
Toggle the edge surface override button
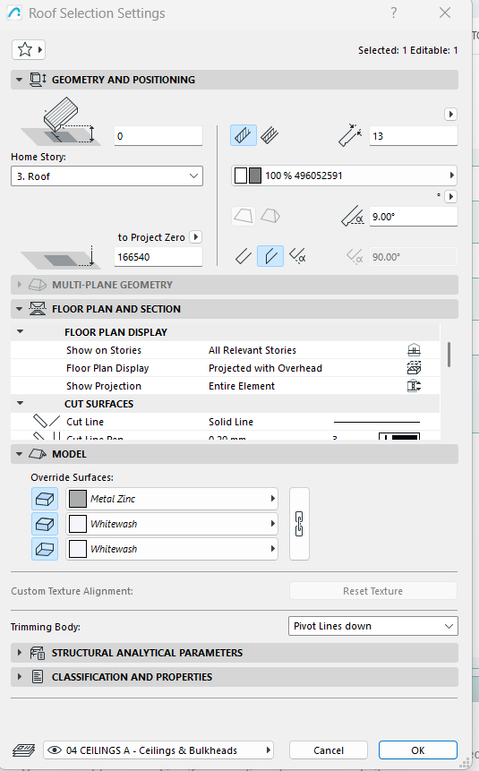[x=45, y=524]
